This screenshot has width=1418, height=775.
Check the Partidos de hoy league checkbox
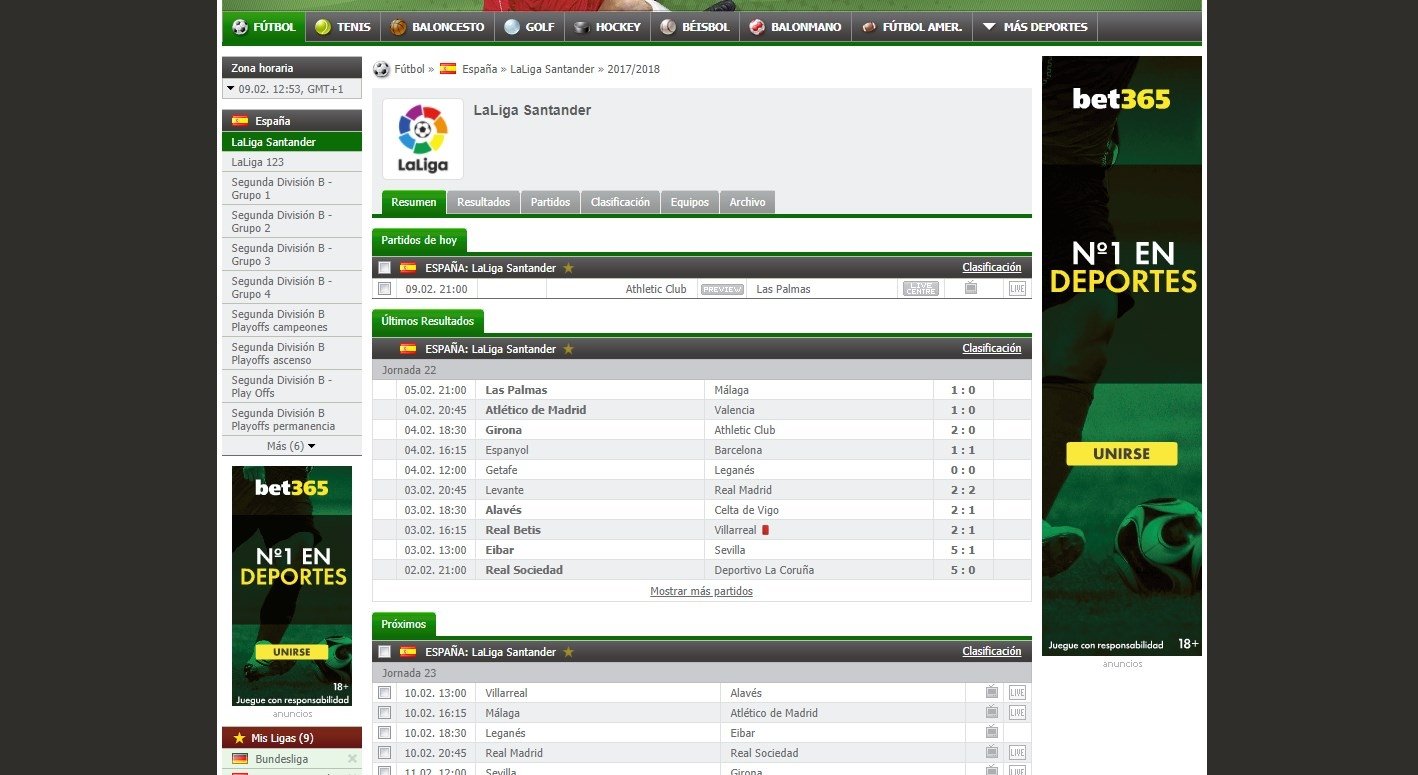point(385,268)
